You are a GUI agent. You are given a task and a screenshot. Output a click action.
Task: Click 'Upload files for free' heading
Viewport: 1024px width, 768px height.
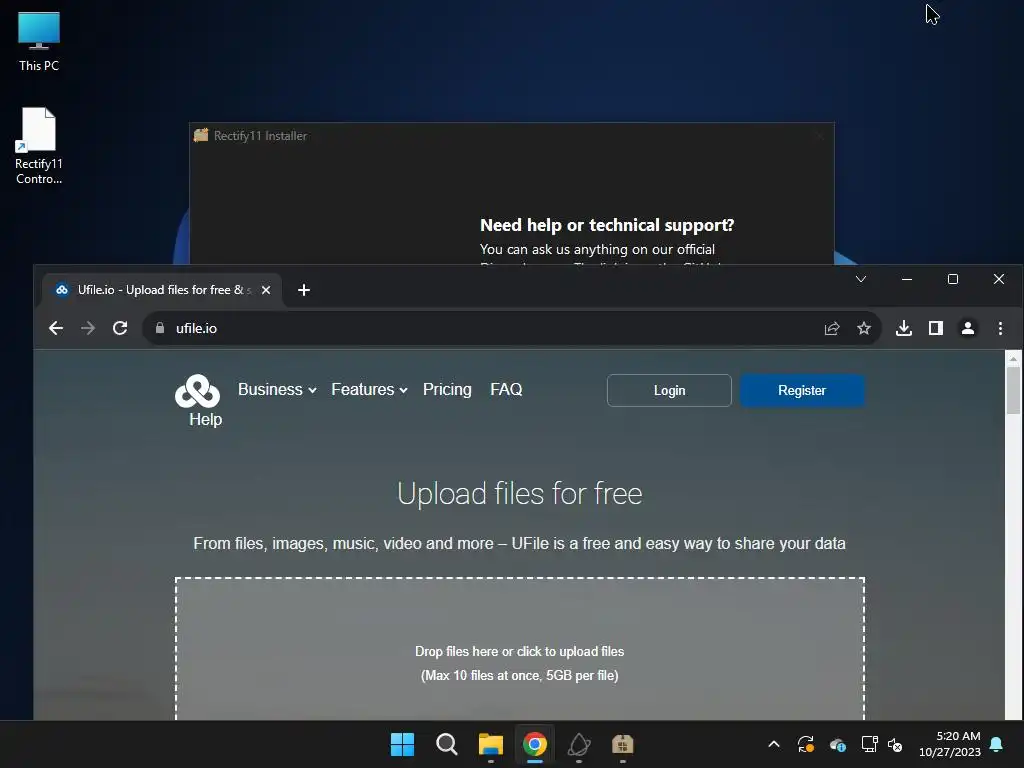pos(520,494)
